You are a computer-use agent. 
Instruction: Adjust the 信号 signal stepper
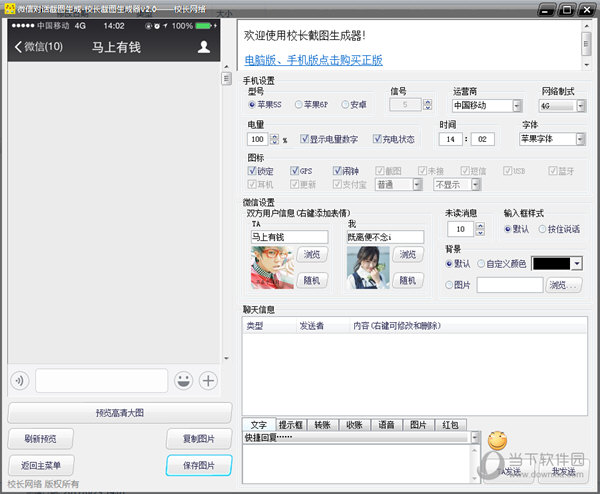click(427, 104)
